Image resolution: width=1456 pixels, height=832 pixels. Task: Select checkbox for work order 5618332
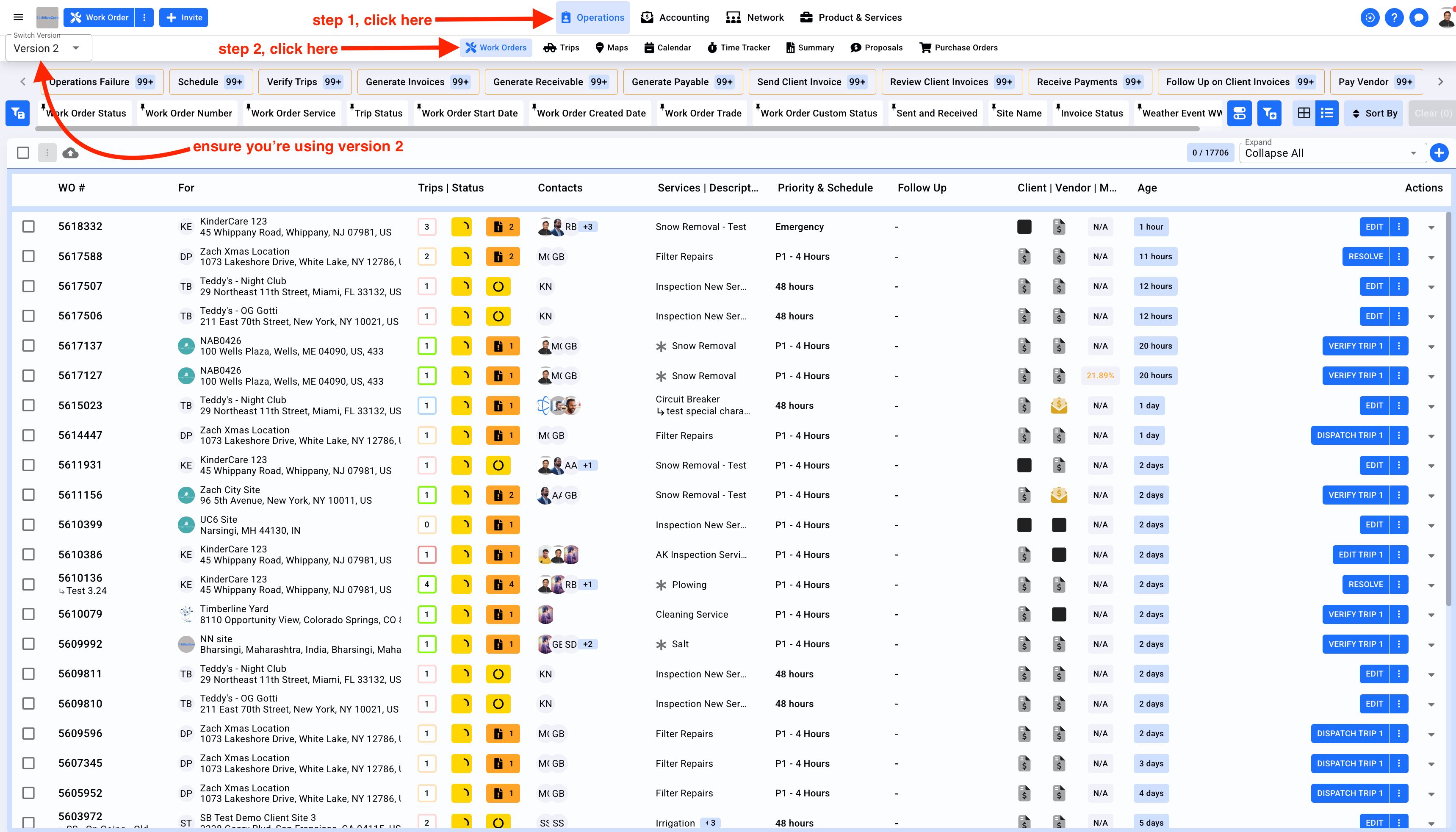pyautogui.click(x=28, y=226)
